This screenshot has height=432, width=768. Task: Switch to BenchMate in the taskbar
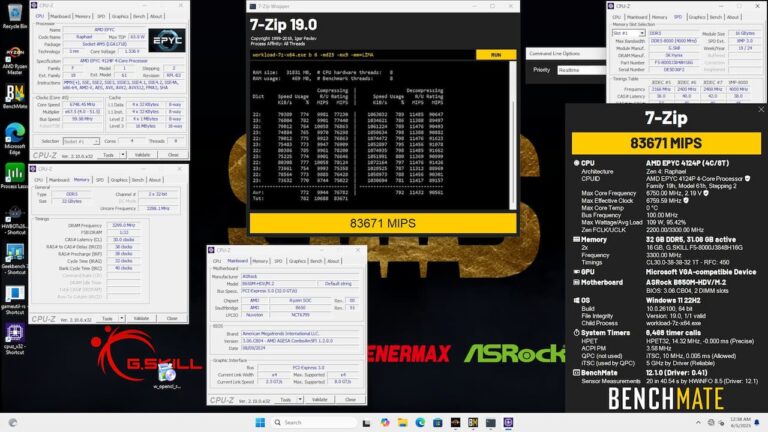[x=473, y=422]
